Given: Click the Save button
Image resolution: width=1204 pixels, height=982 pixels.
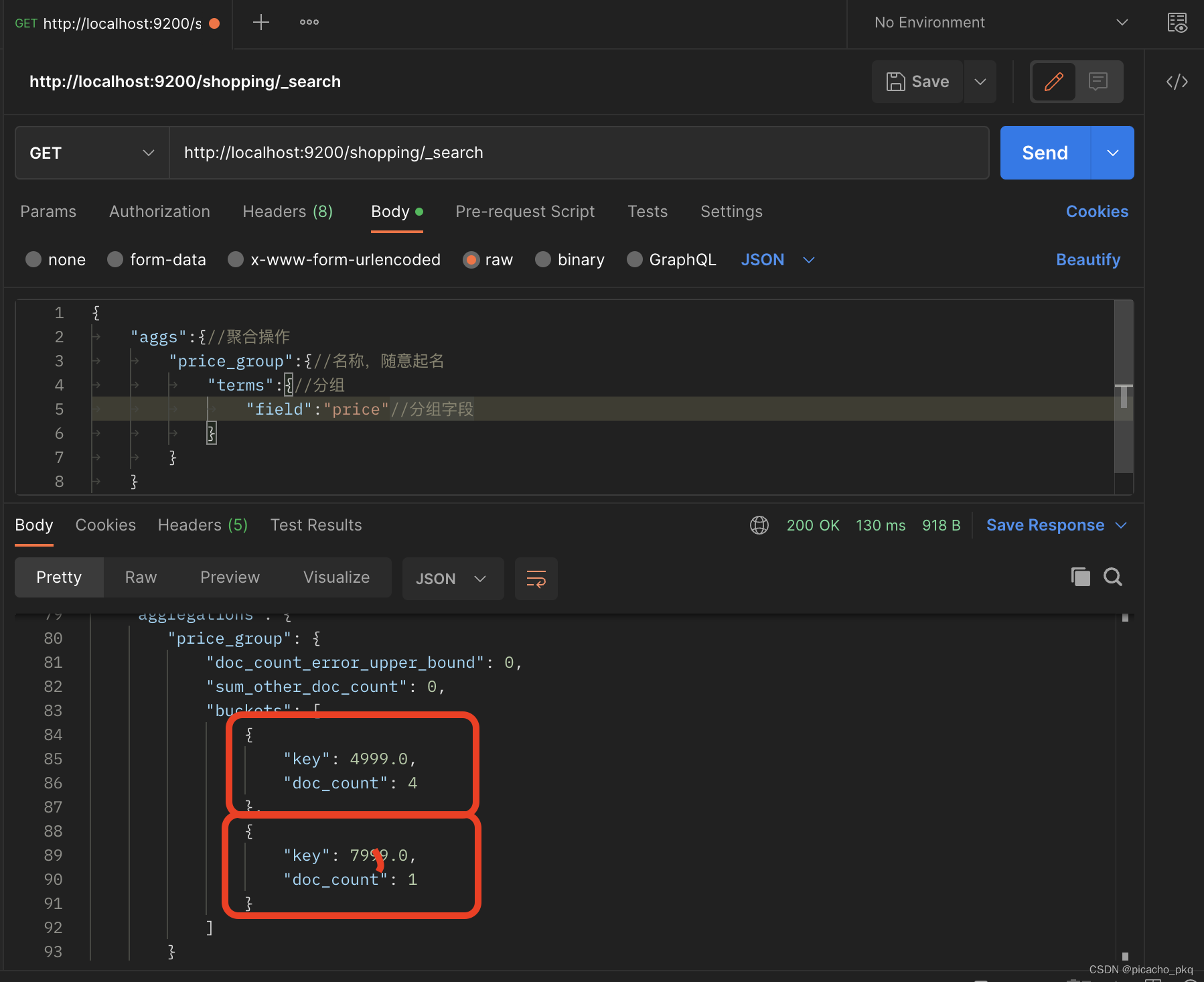Looking at the screenshot, I should [x=917, y=82].
